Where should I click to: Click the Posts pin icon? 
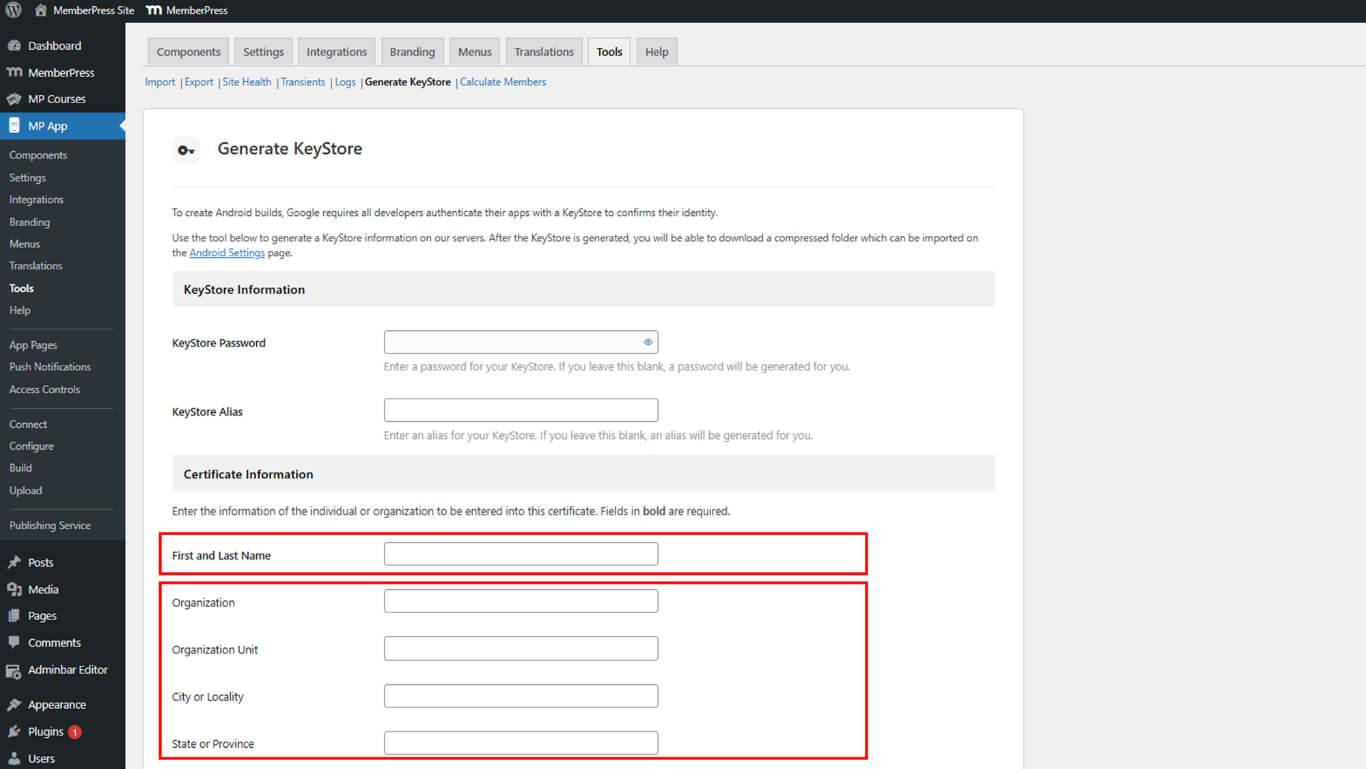click(14, 563)
